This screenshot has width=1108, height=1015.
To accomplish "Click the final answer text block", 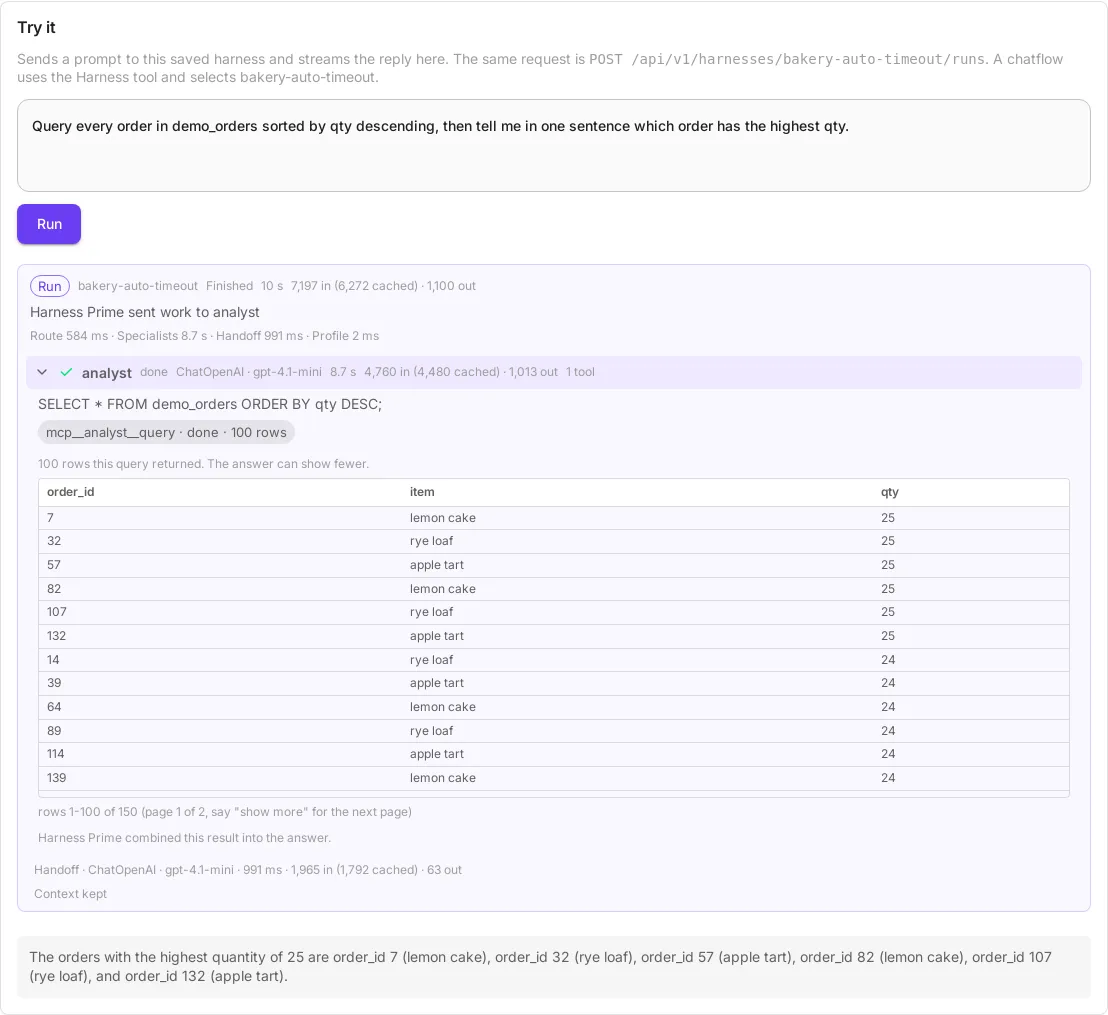I will coord(553,967).
